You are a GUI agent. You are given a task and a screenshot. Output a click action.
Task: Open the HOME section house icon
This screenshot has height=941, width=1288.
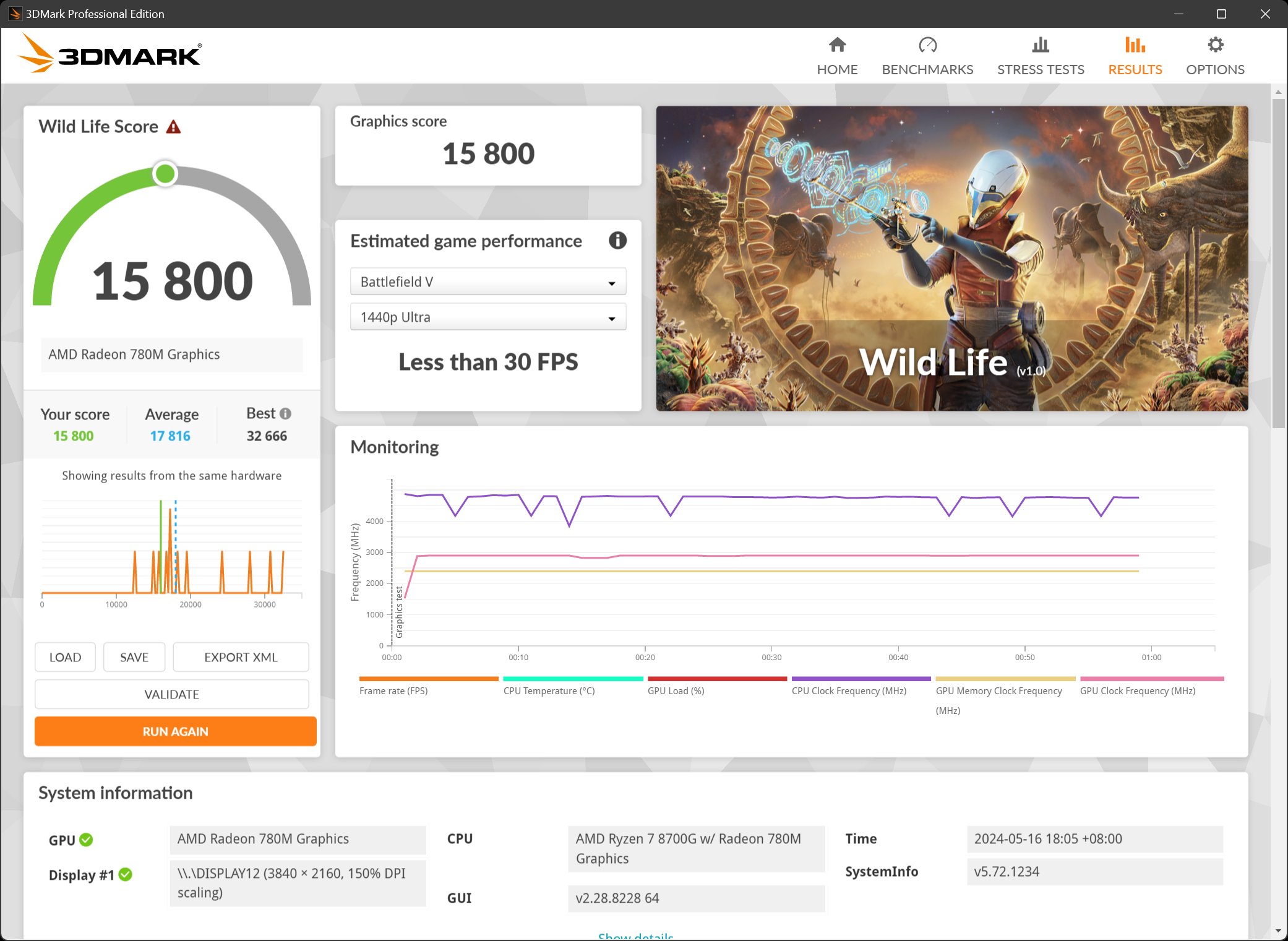click(837, 45)
